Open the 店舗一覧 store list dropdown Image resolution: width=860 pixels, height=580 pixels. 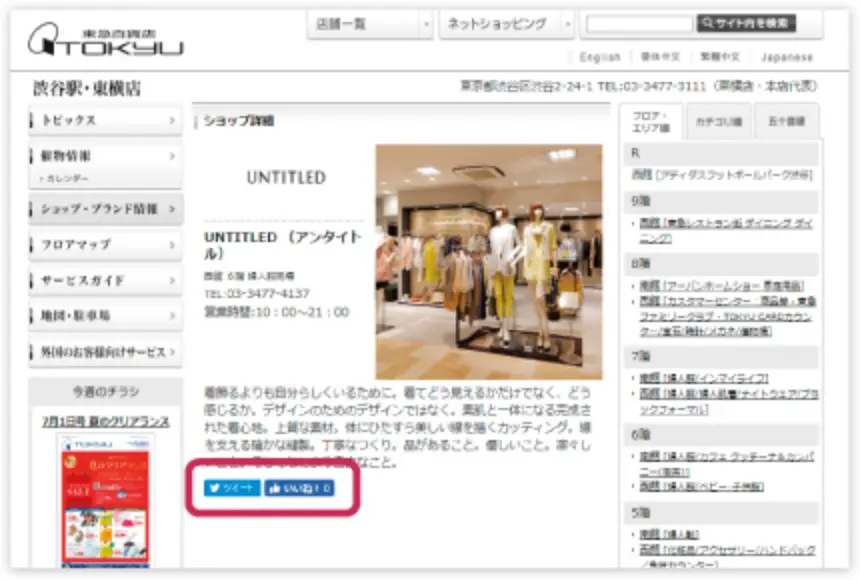pyautogui.click(x=369, y=24)
